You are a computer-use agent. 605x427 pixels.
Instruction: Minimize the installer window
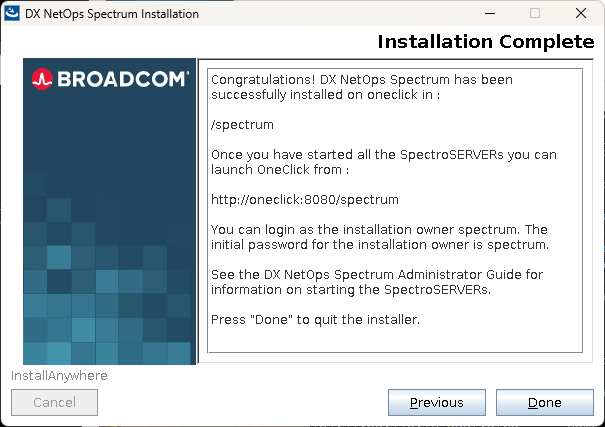coord(489,14)
